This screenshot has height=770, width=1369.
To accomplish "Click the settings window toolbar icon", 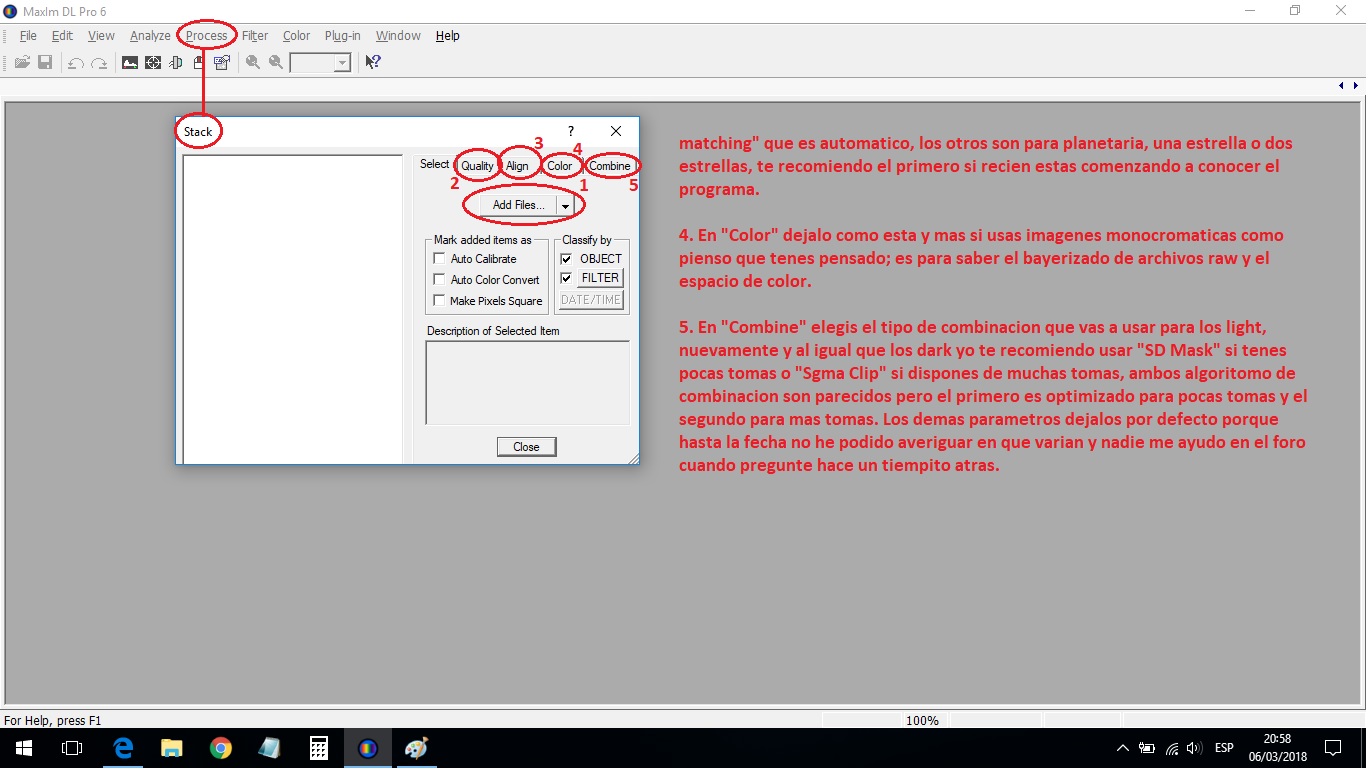I will click(x=222, y=62).
